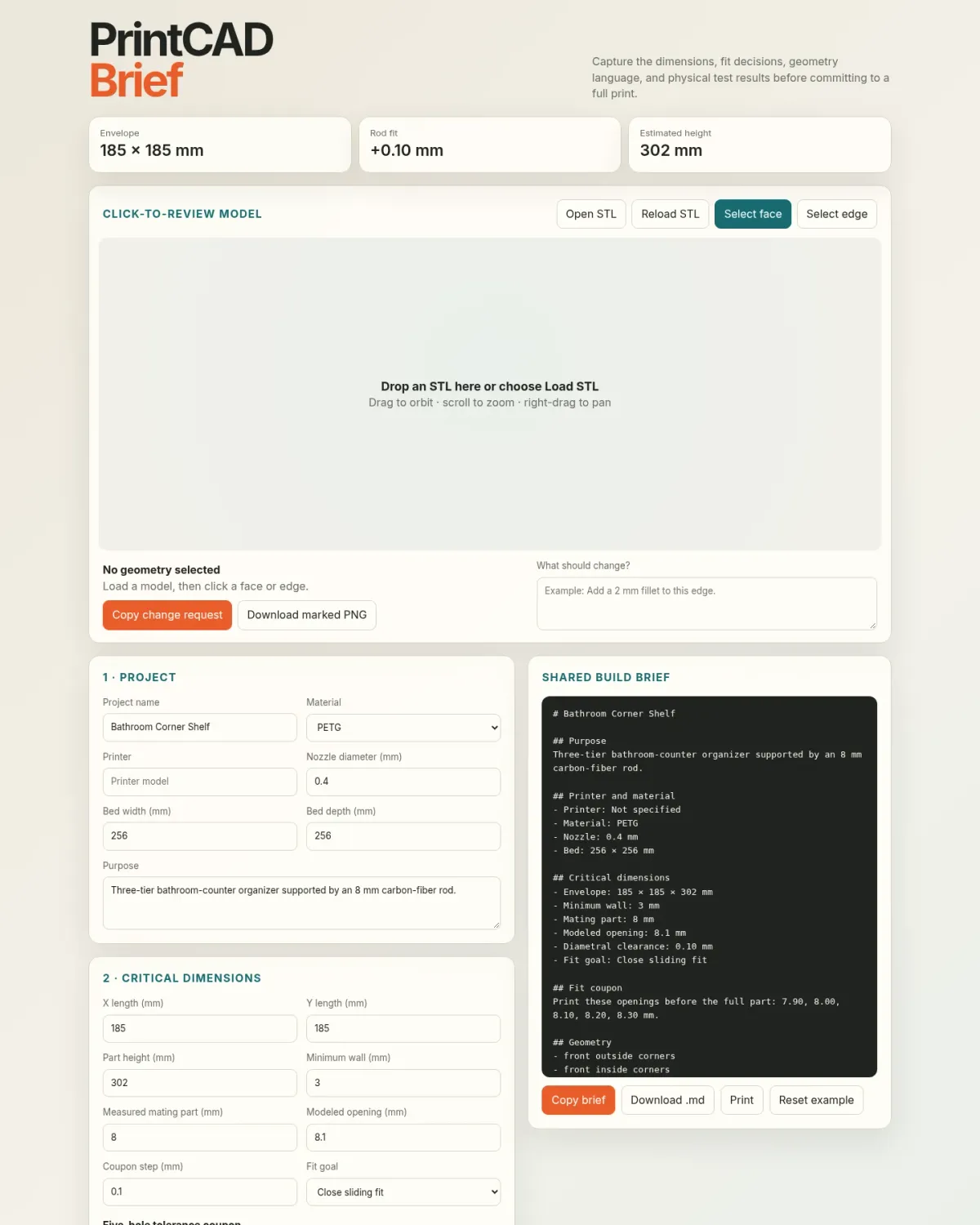This screenshot has width=980, height=1225.
Task: Change the Bed depth field
Action: pos(403,836)
